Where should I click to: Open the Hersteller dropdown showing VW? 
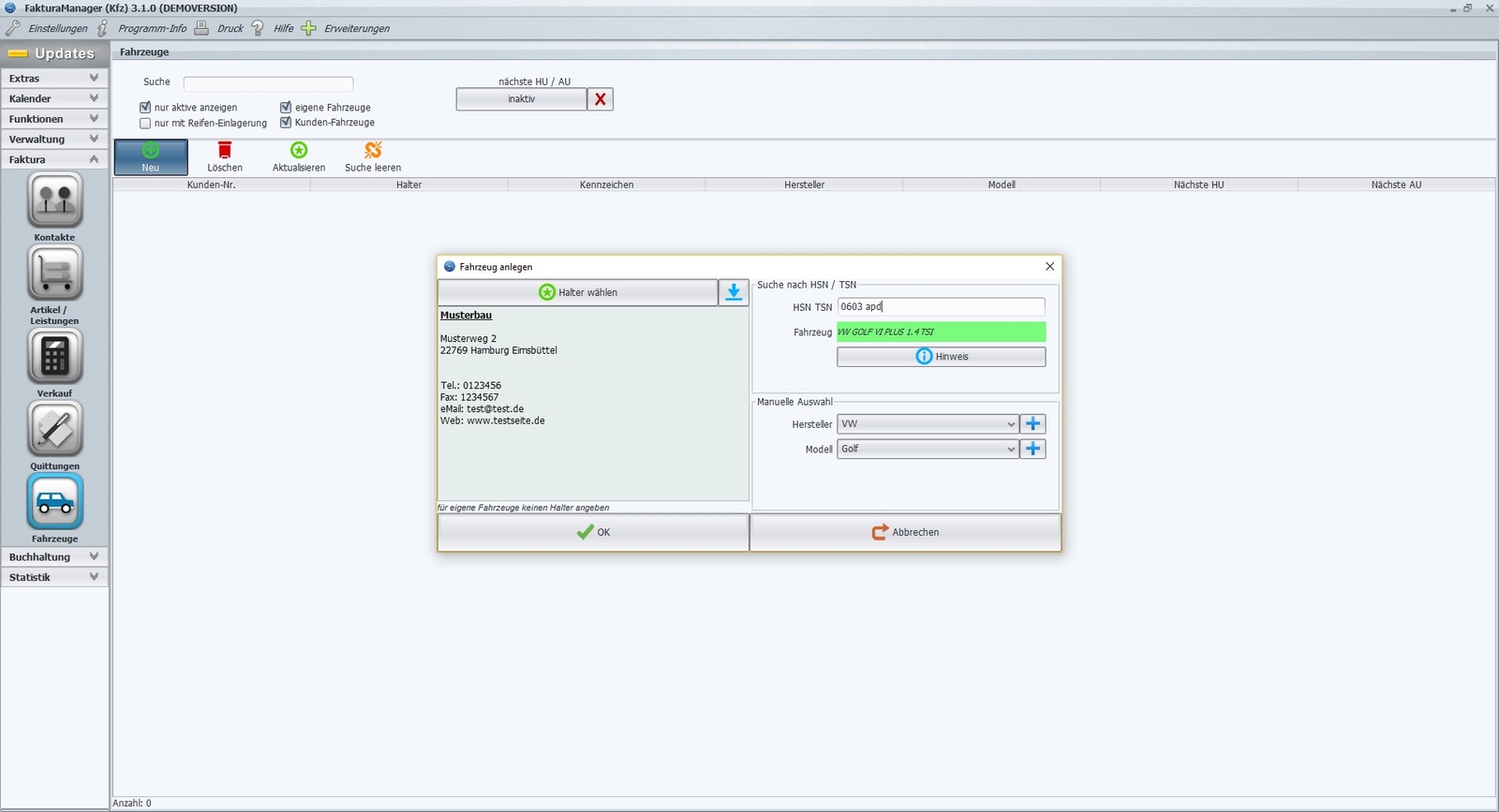(928, 424)
